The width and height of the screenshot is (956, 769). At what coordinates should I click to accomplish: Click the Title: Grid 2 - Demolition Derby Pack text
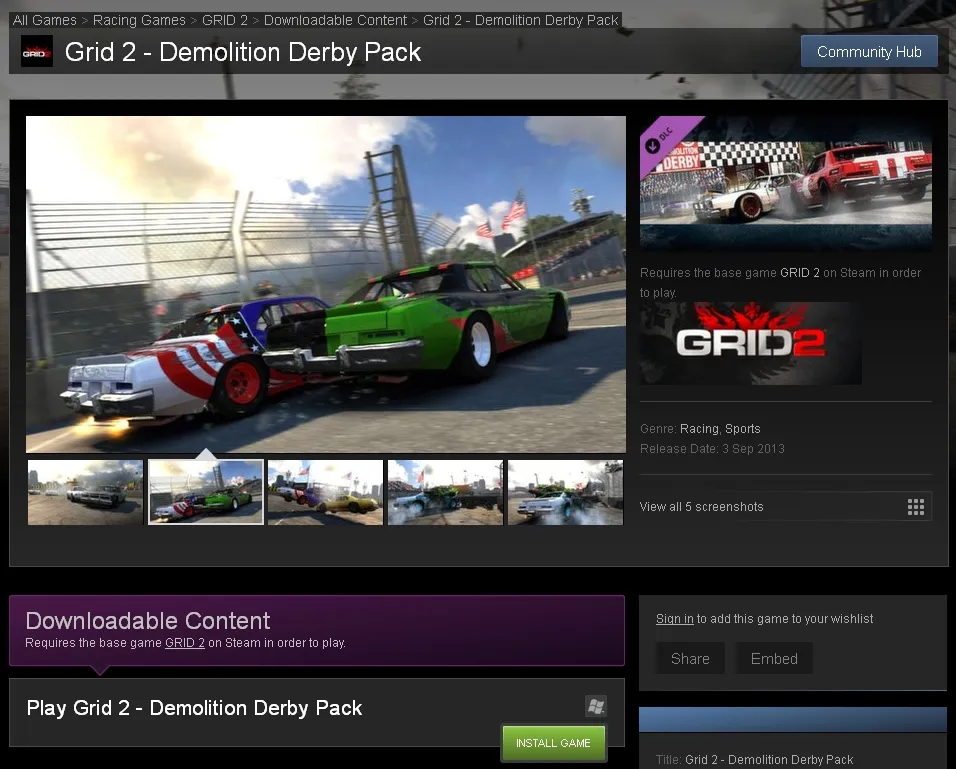click(x=754, y=759)
